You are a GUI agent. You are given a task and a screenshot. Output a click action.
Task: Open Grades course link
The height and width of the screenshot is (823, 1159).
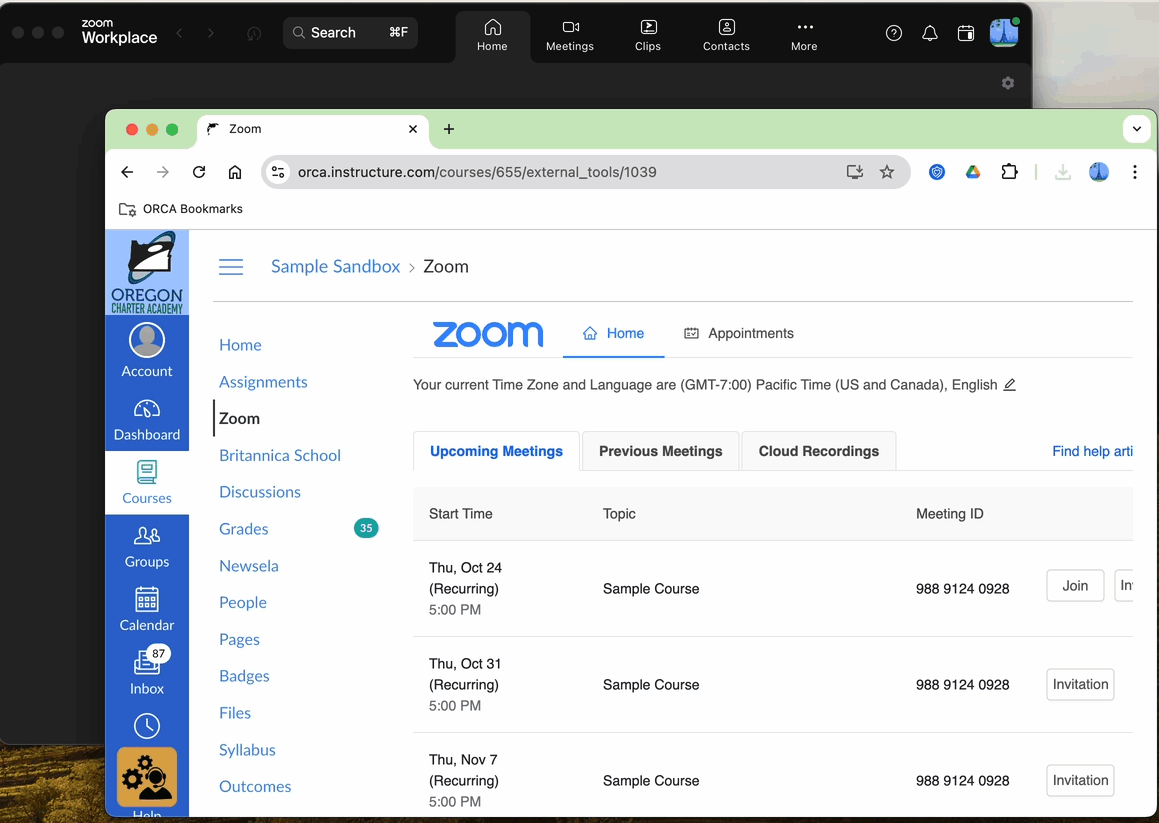(244, 529)
